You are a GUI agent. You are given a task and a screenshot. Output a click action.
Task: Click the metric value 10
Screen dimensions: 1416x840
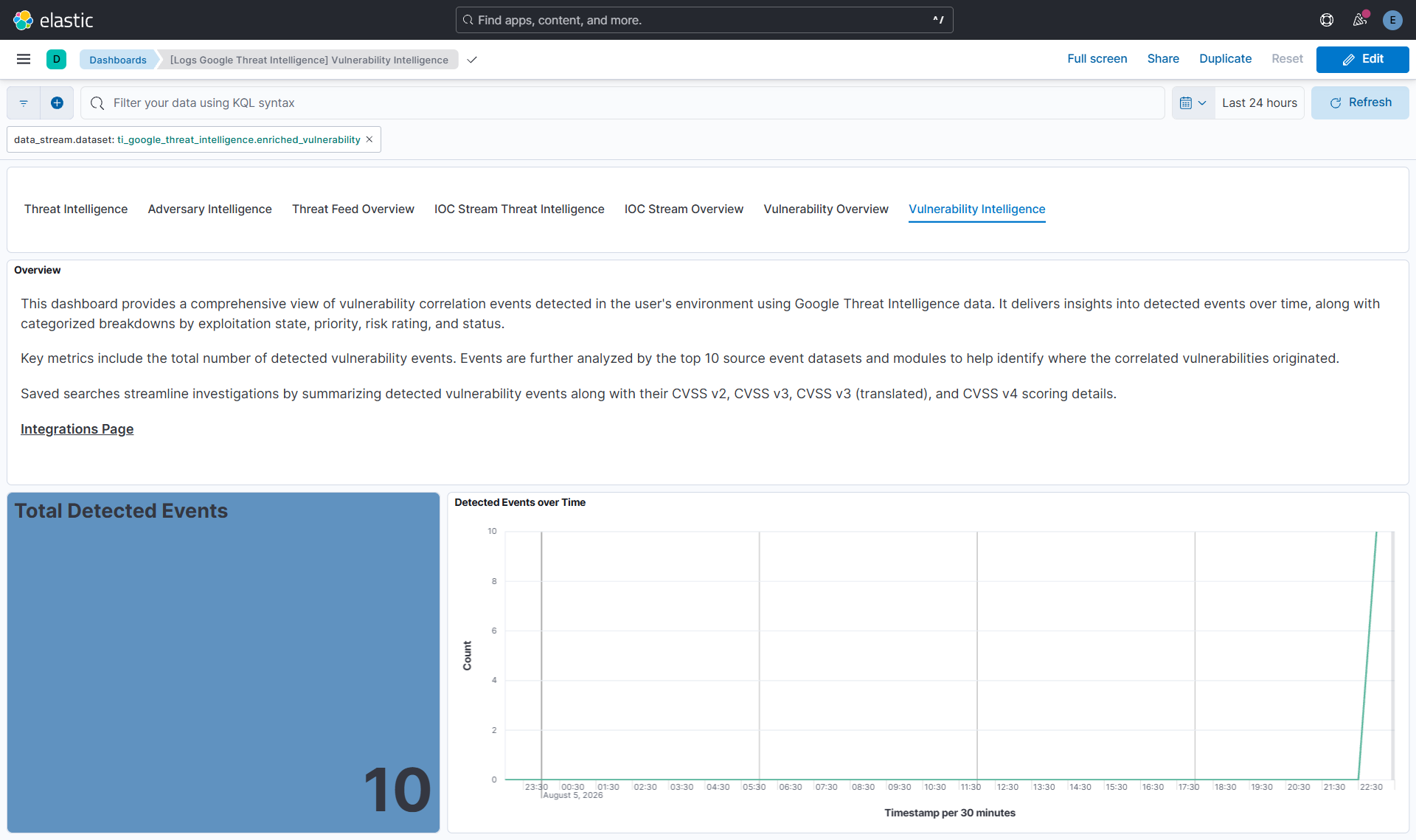(x=397, y=791)
